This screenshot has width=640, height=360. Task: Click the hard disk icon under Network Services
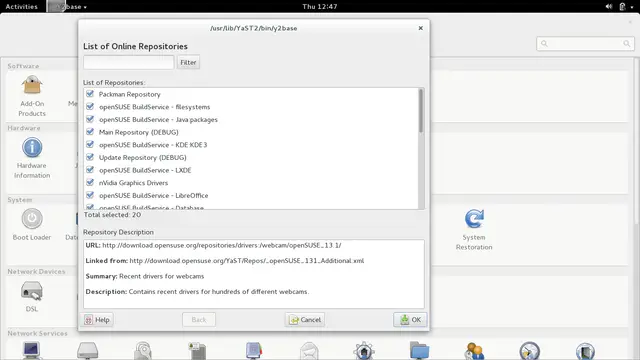tap(88, 351)
